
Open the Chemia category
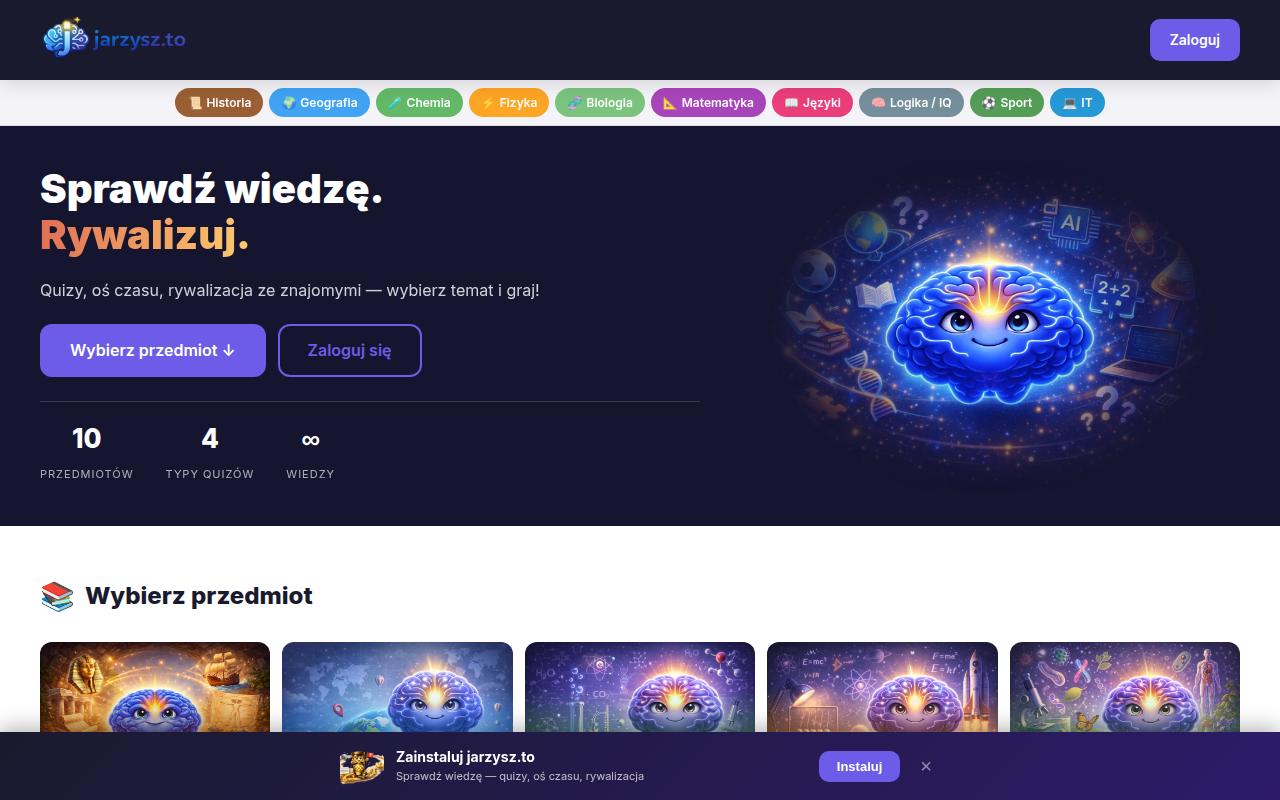tap(419, 102)
